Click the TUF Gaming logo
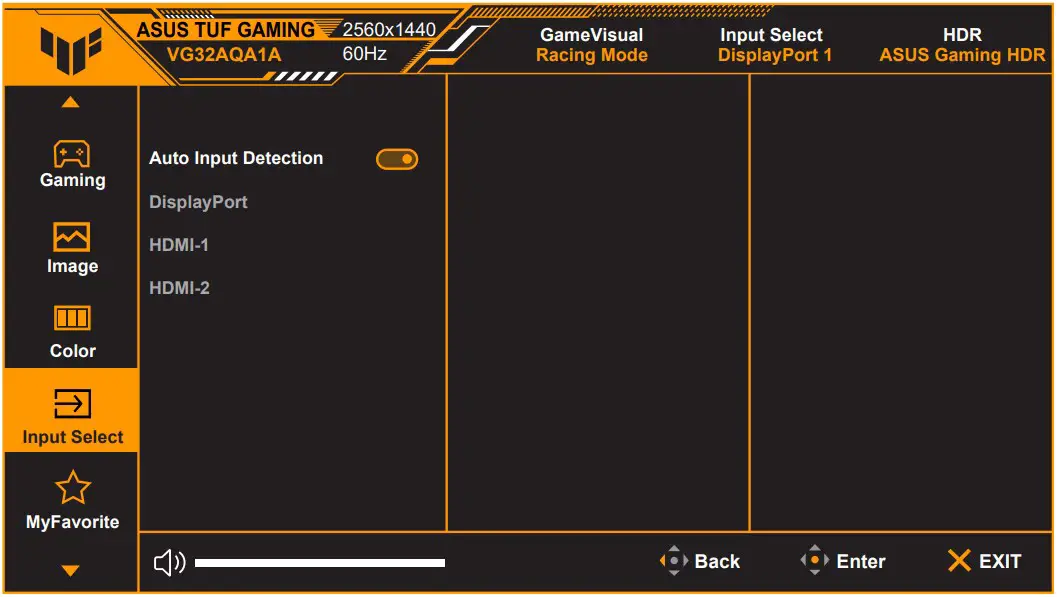Image resolution: width=1057 pixels, height=597 pixels. [x=71, y=49]
